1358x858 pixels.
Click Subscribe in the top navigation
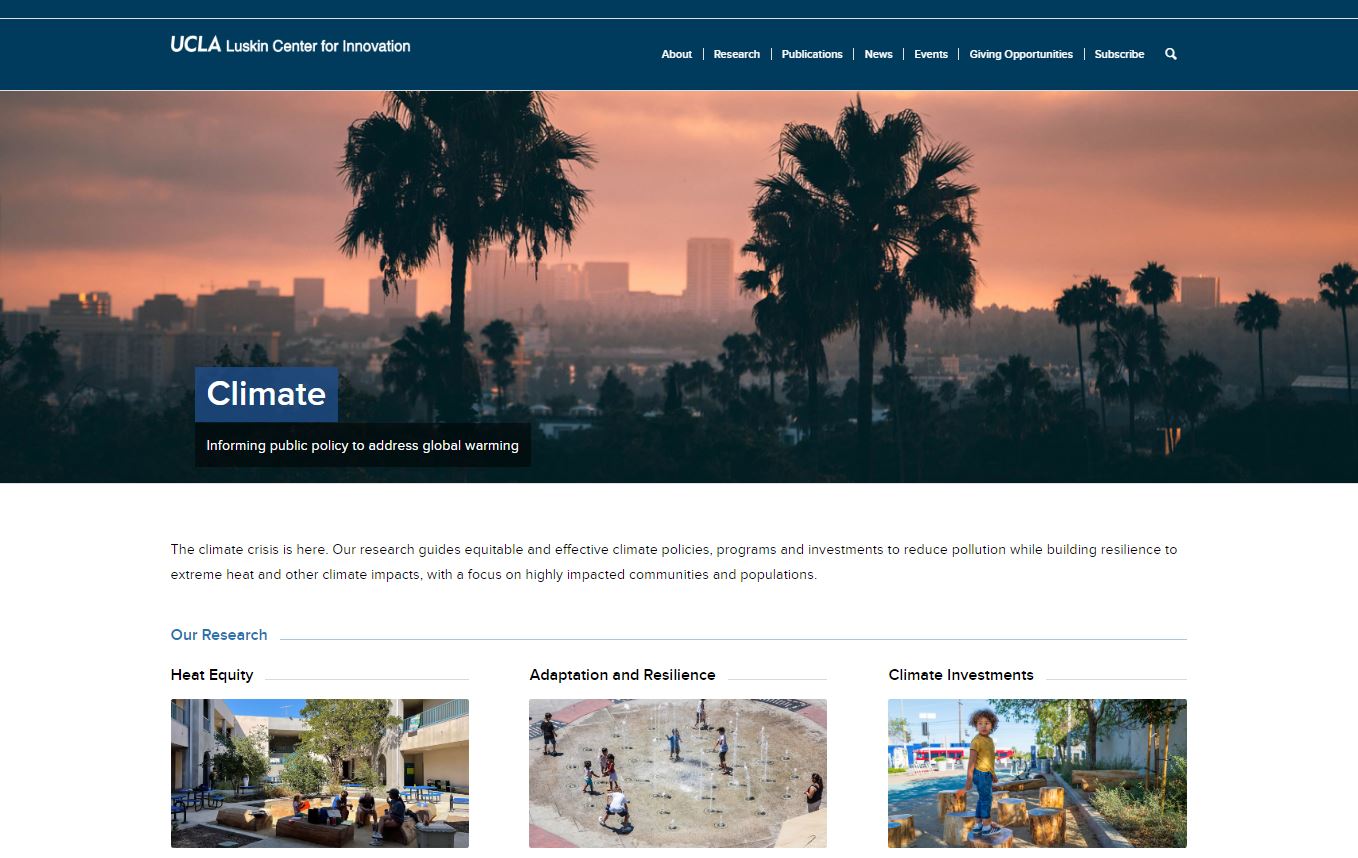(1119, 54)
